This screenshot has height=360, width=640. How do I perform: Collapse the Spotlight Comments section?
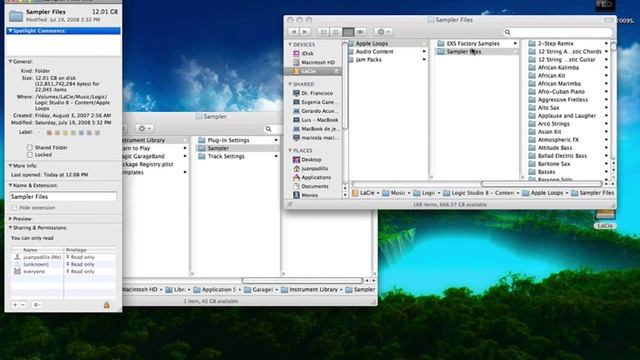point(10,31)
